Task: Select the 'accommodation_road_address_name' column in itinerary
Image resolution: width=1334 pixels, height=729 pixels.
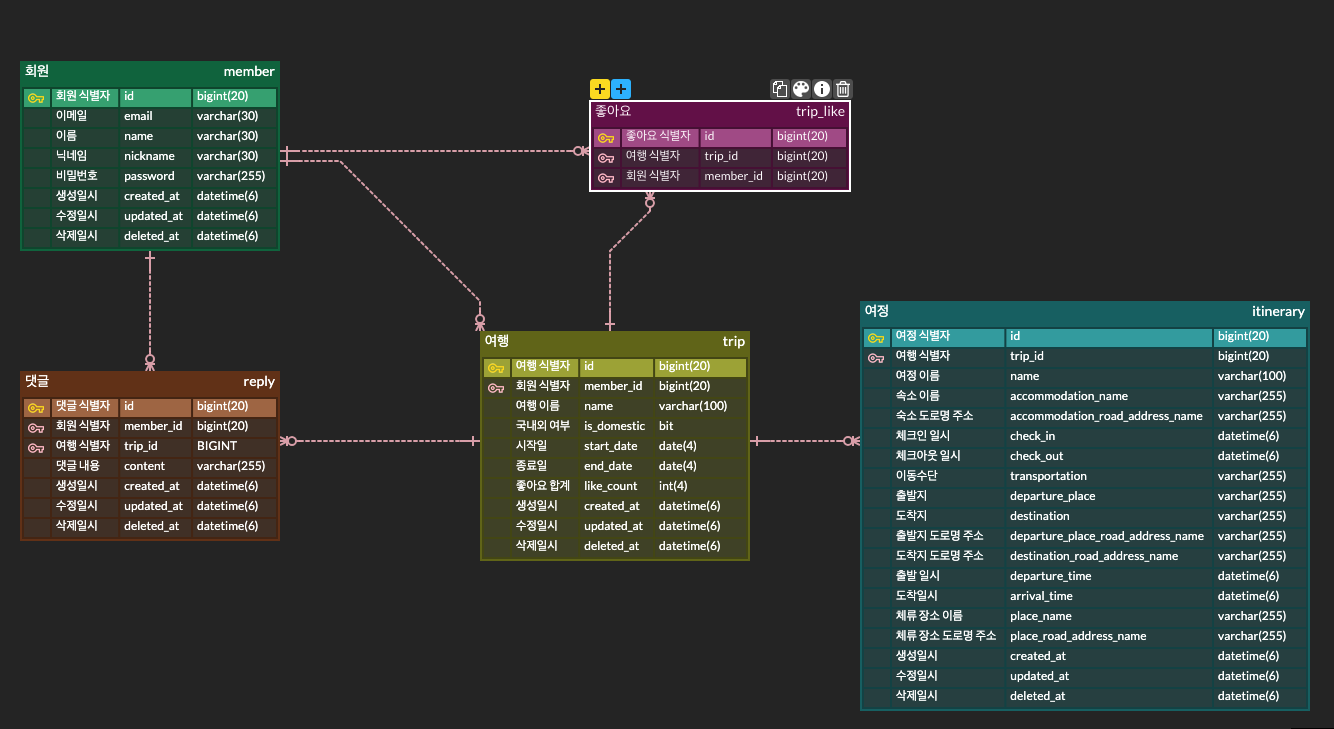Action: pos(1106,416)
